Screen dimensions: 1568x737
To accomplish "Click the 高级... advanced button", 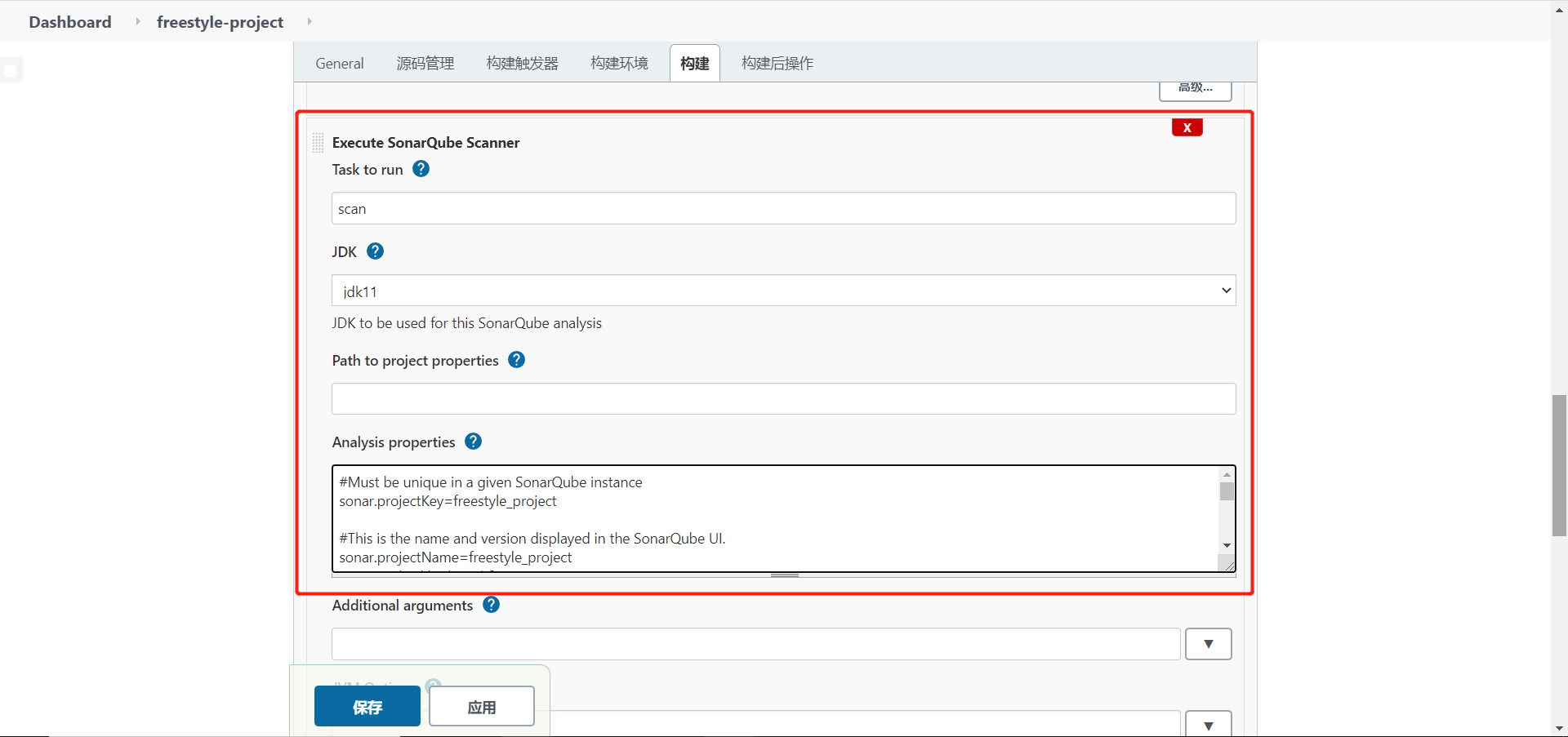I will (1196, 90).
